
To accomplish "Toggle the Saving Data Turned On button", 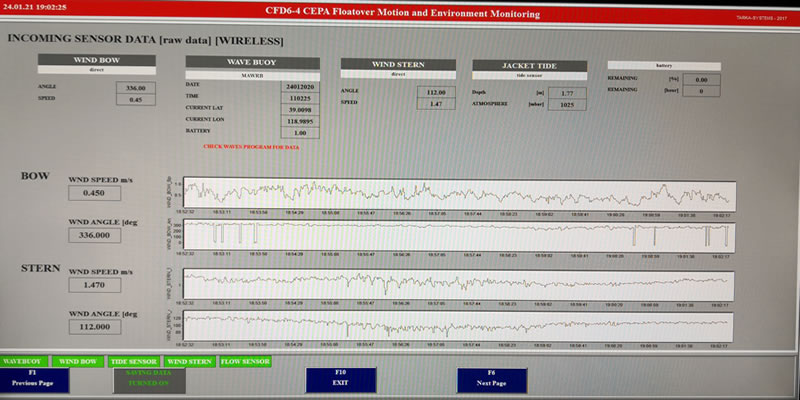I will coord(148,379).
